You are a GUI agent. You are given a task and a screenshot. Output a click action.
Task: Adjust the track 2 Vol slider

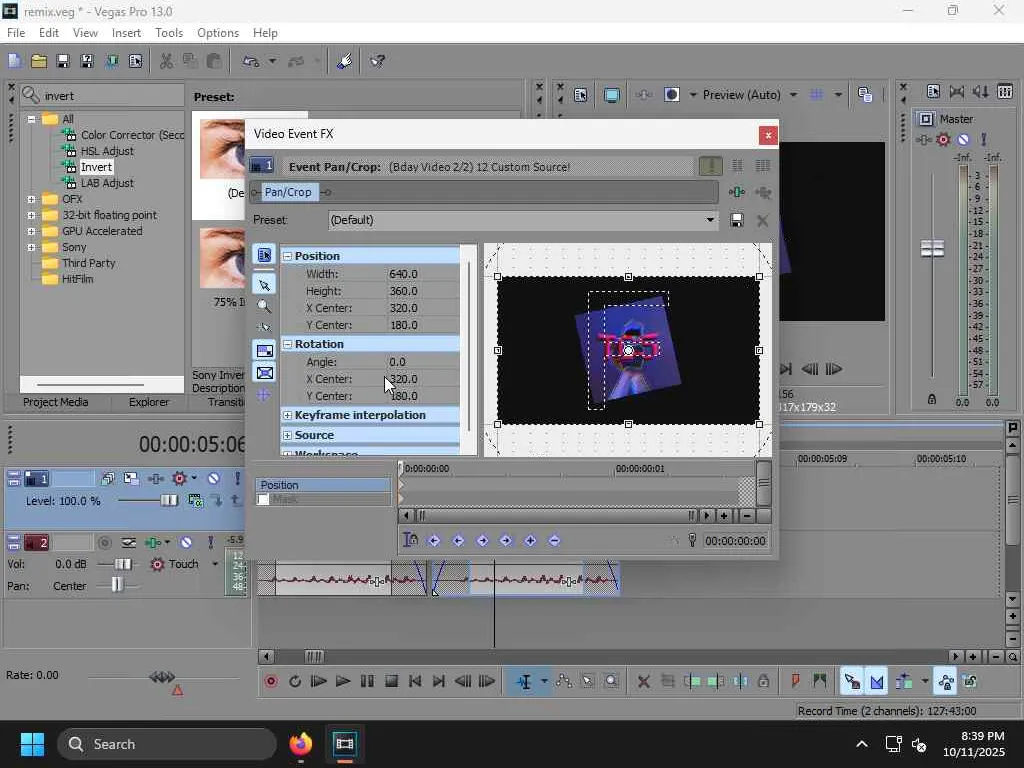pos(122,564)
